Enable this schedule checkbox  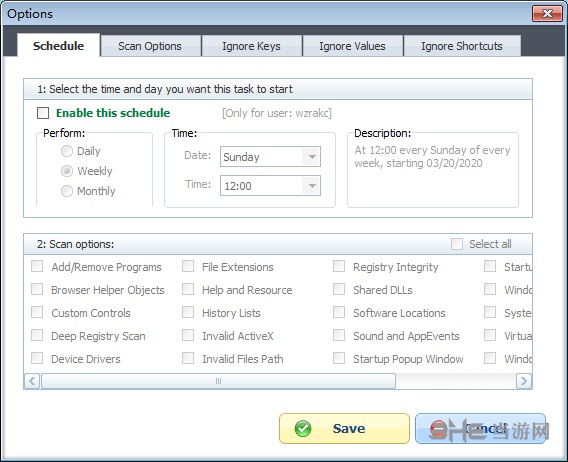pyautogui.click(x=43, y=113)
